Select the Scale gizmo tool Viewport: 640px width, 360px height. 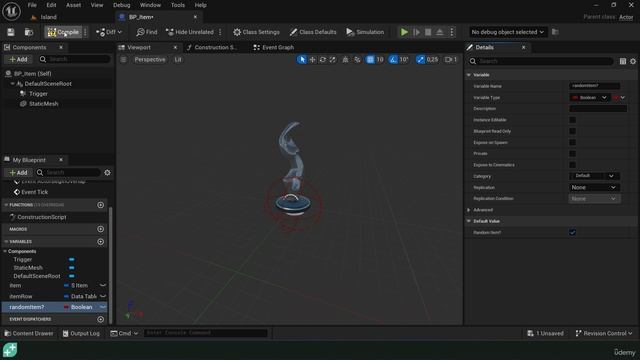333,60
